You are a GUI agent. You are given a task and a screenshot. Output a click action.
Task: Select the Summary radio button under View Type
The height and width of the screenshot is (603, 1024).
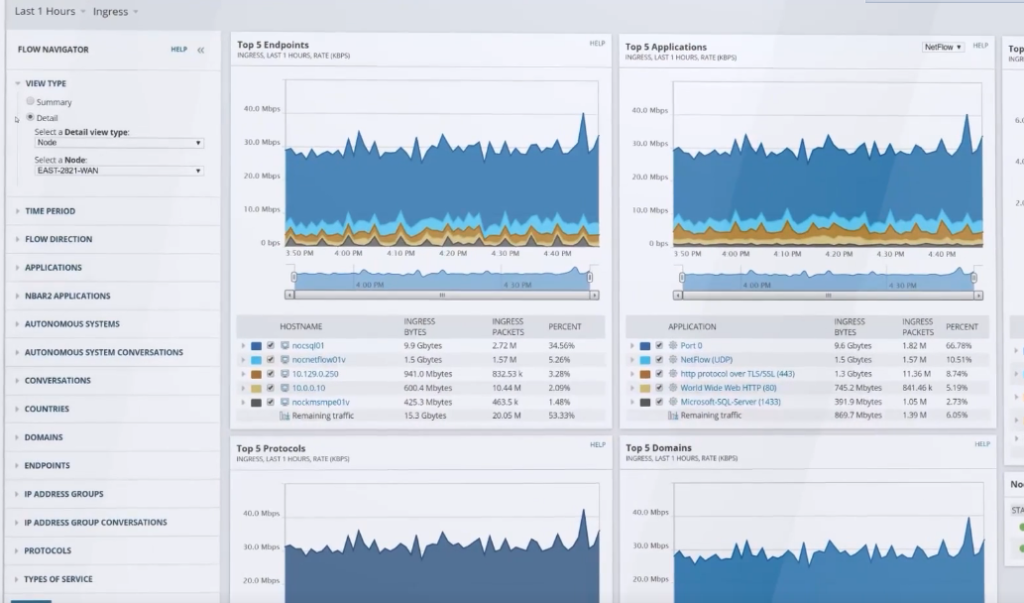coord(31,100)
